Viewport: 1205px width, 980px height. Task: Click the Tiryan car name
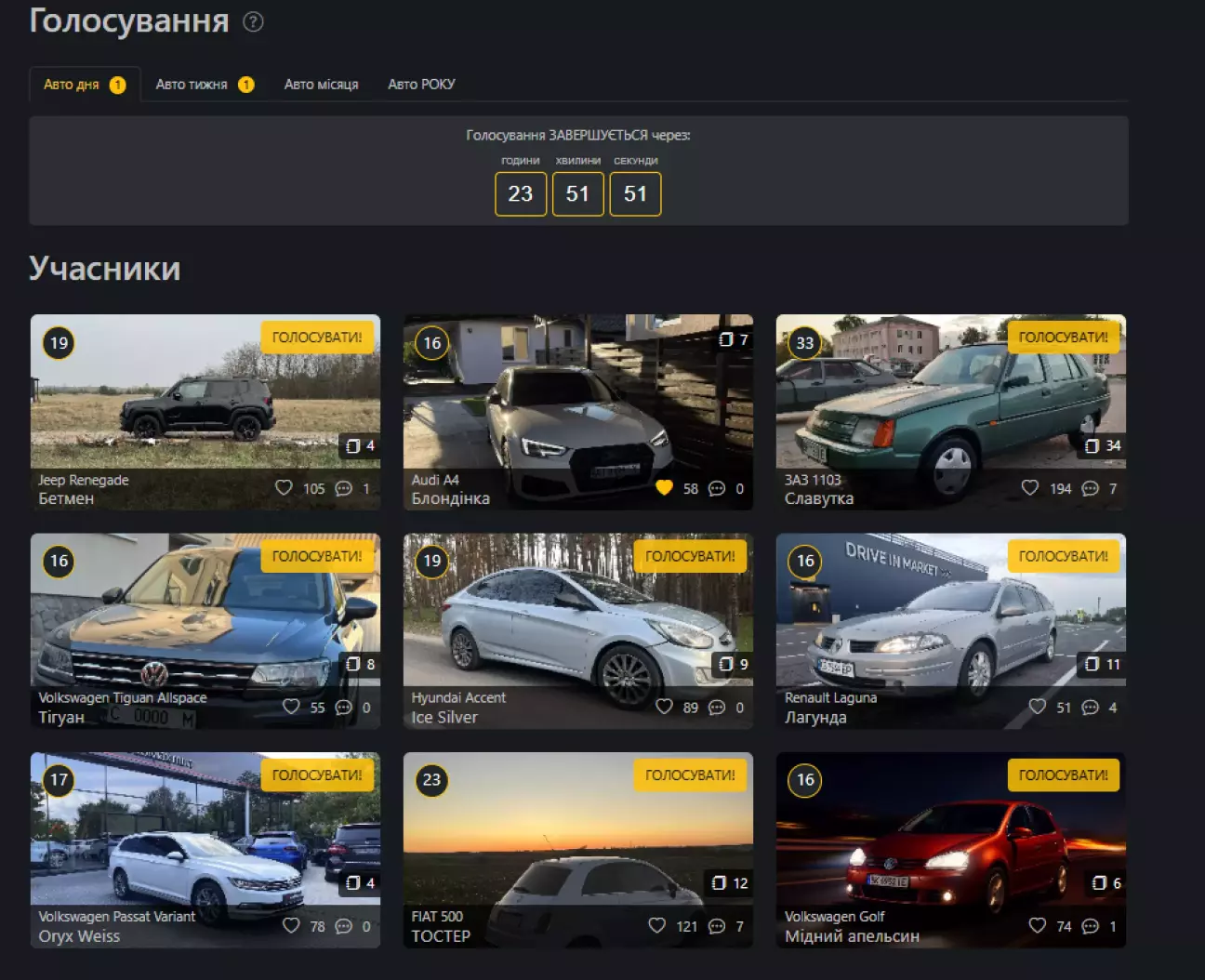(61, 717)
